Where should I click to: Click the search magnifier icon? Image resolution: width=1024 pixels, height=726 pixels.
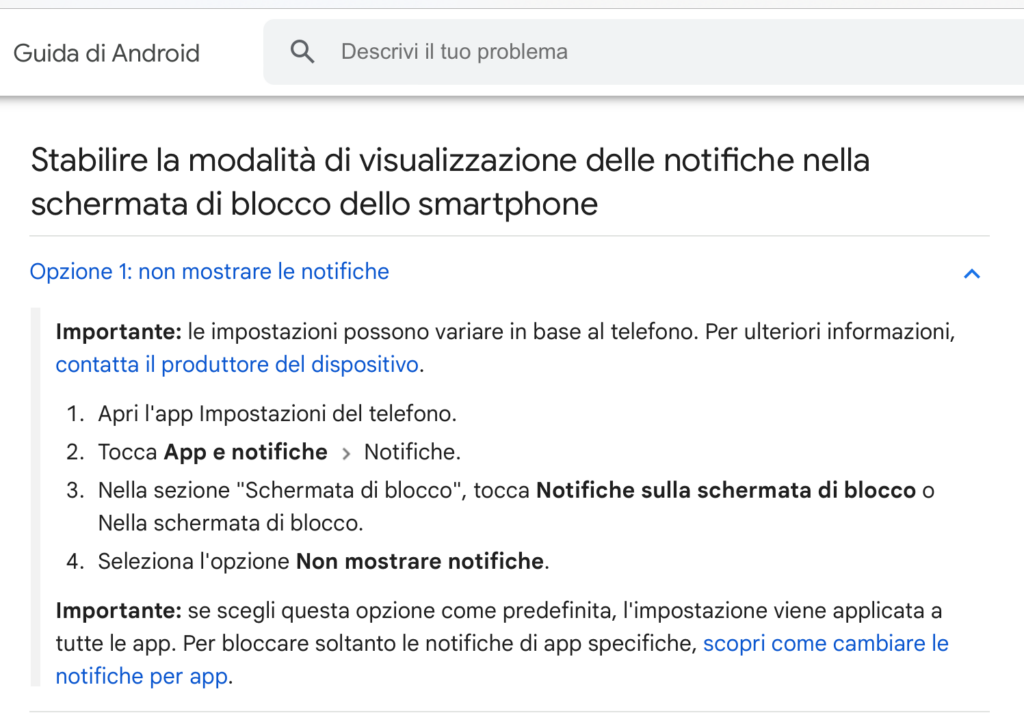(302, 52)
